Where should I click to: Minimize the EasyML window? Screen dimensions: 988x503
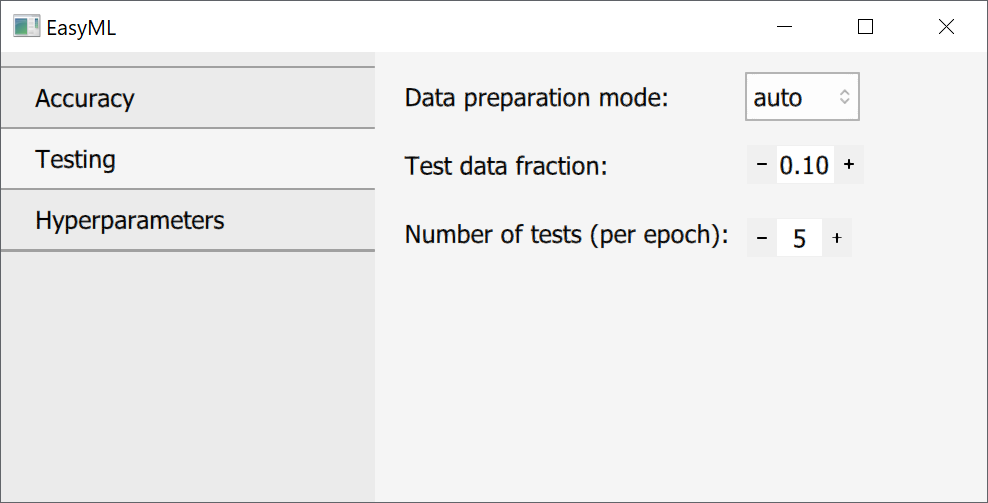pos(785,27)
